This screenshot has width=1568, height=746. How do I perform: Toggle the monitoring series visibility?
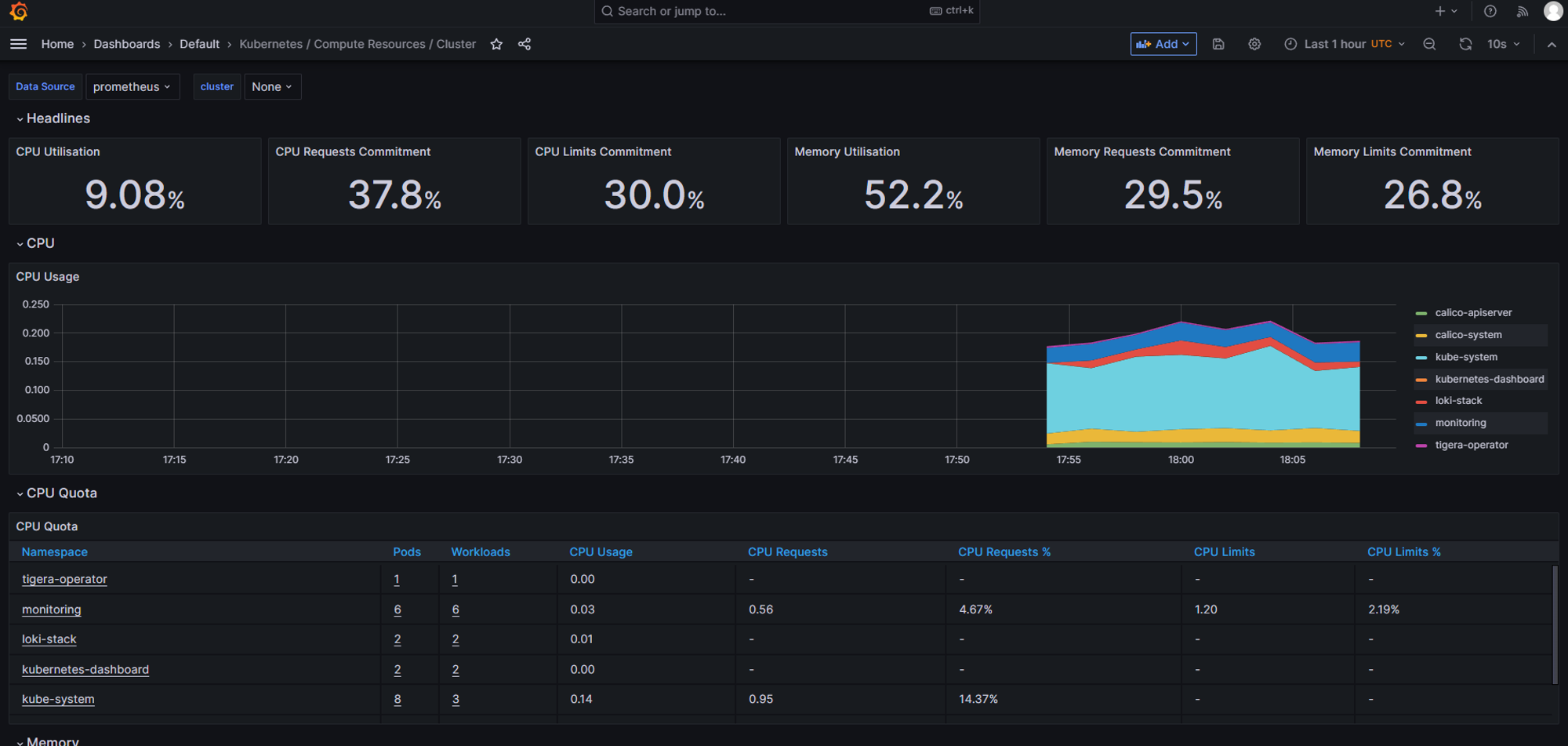tap(1461, 423)
